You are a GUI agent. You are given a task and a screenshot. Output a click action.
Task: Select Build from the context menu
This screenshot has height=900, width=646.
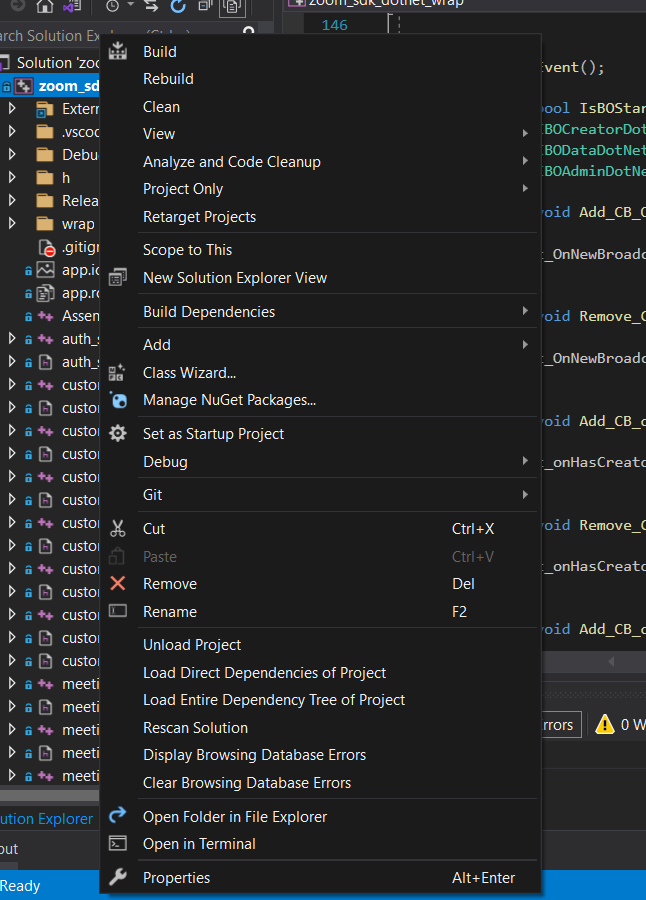320,52
